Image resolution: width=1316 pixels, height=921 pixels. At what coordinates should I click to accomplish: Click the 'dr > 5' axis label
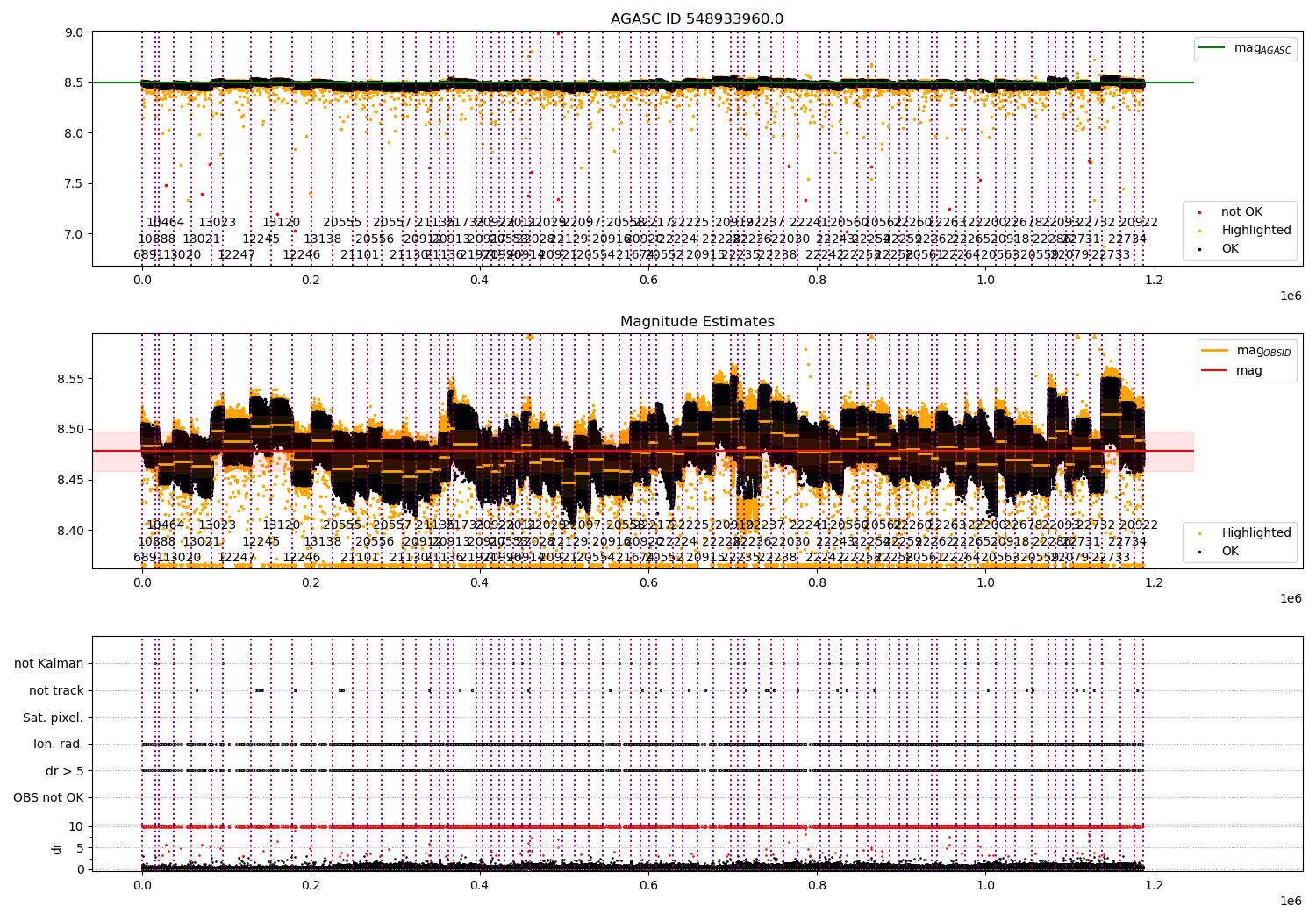pyautogui.click(x=65, y=771)
